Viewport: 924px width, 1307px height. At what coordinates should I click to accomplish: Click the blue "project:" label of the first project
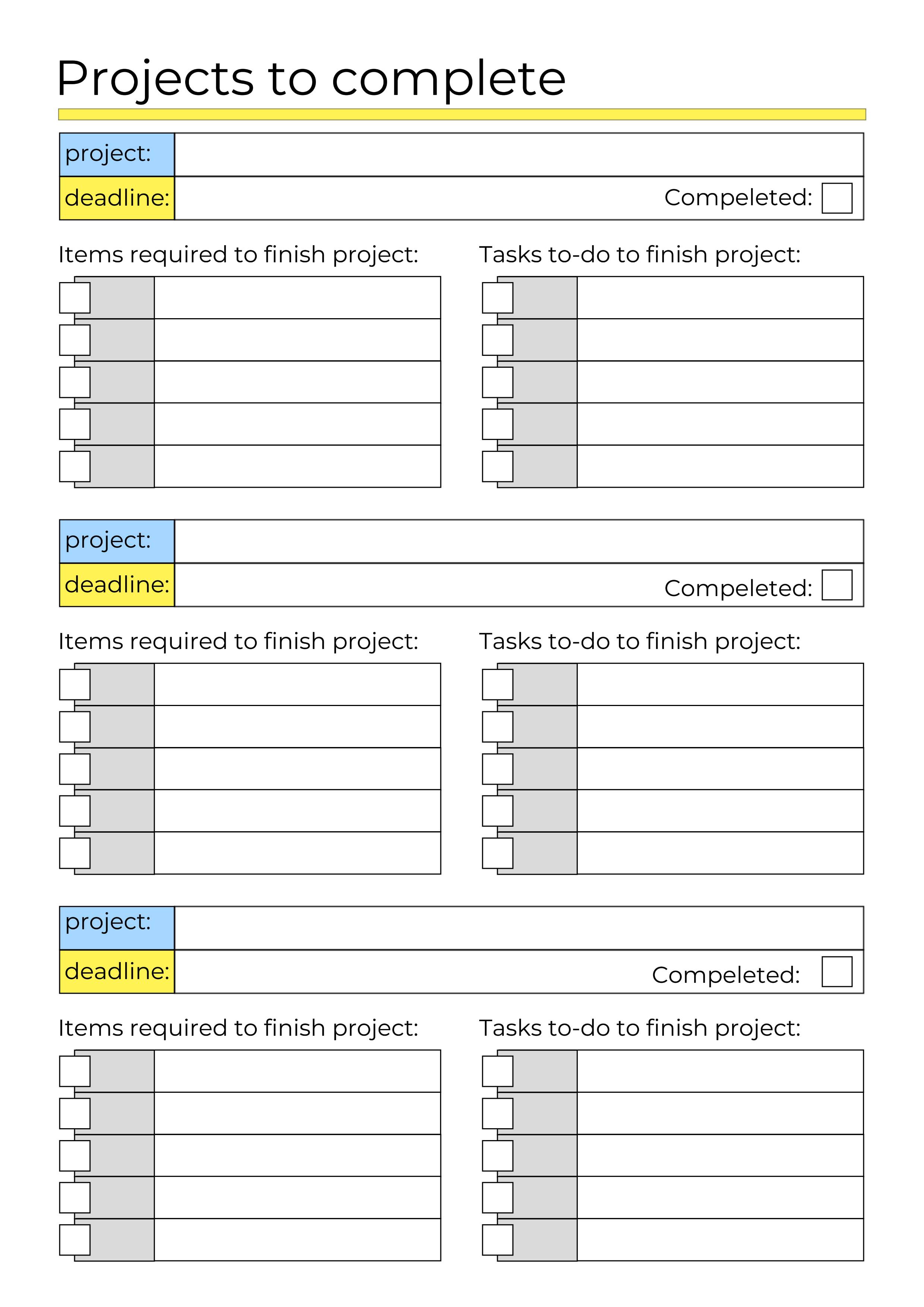click(x=117, y=155)
